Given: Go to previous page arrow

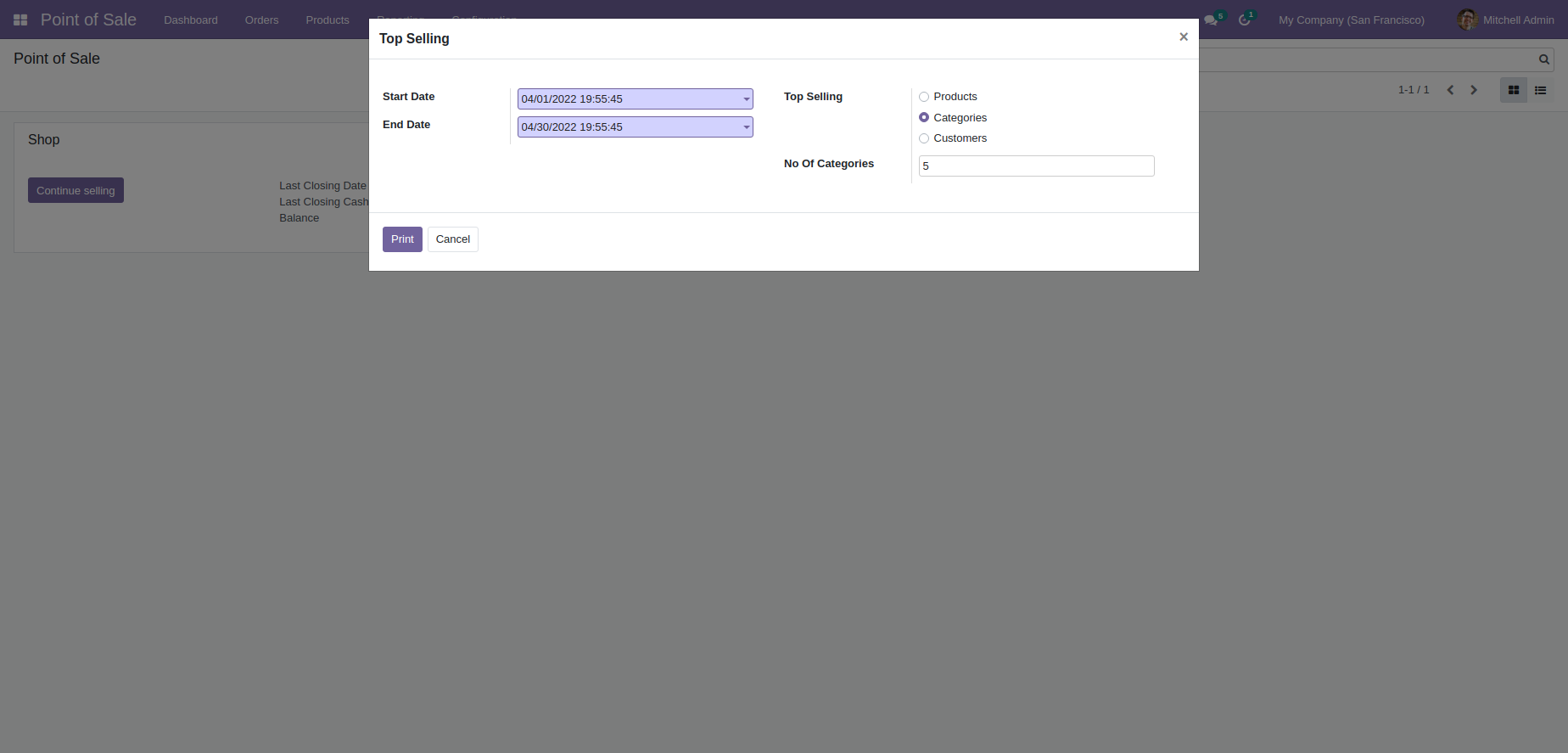Looking at the screenshot, I should tap(1450, 90).
